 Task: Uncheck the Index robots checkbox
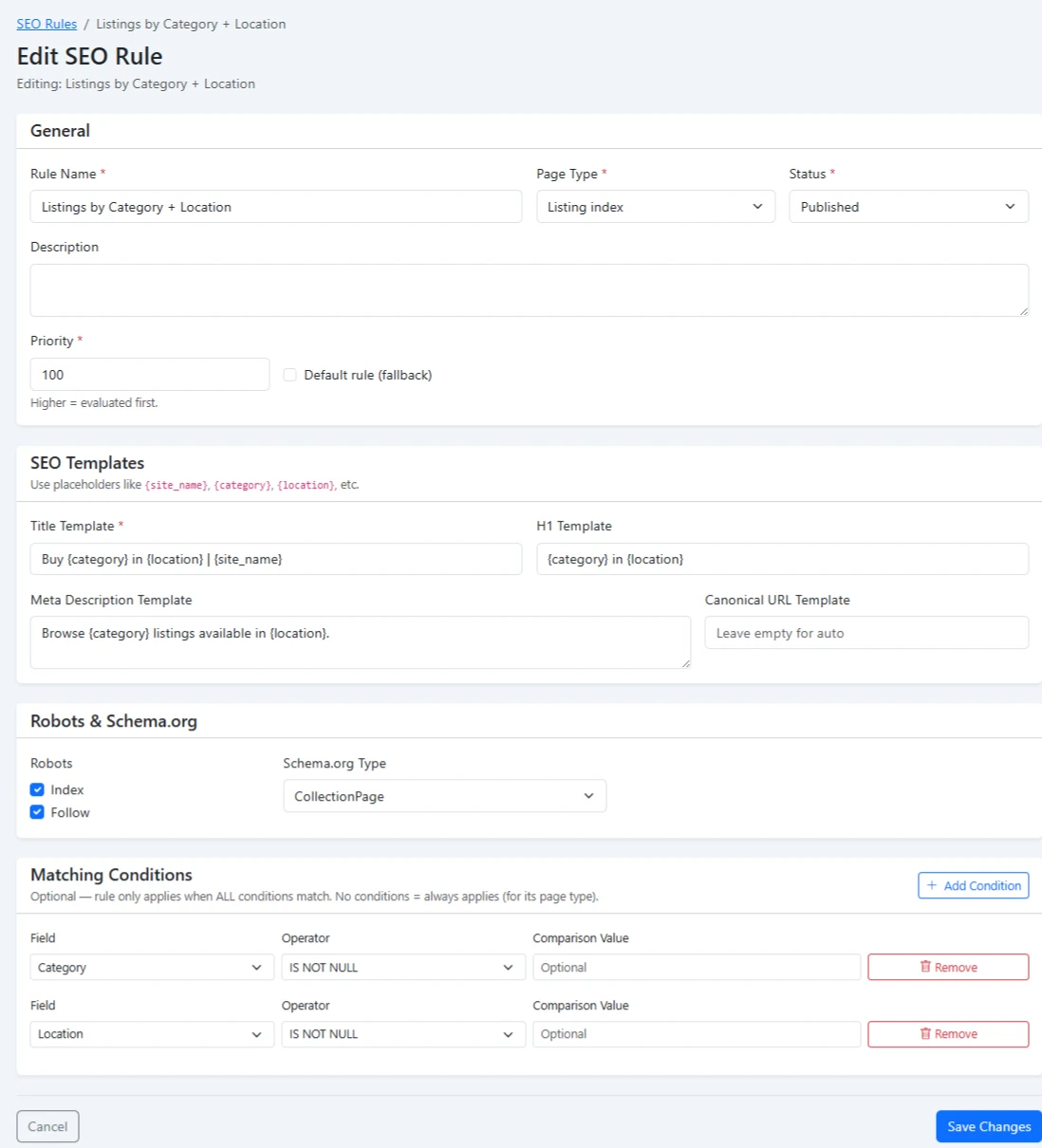click(37, 789)
